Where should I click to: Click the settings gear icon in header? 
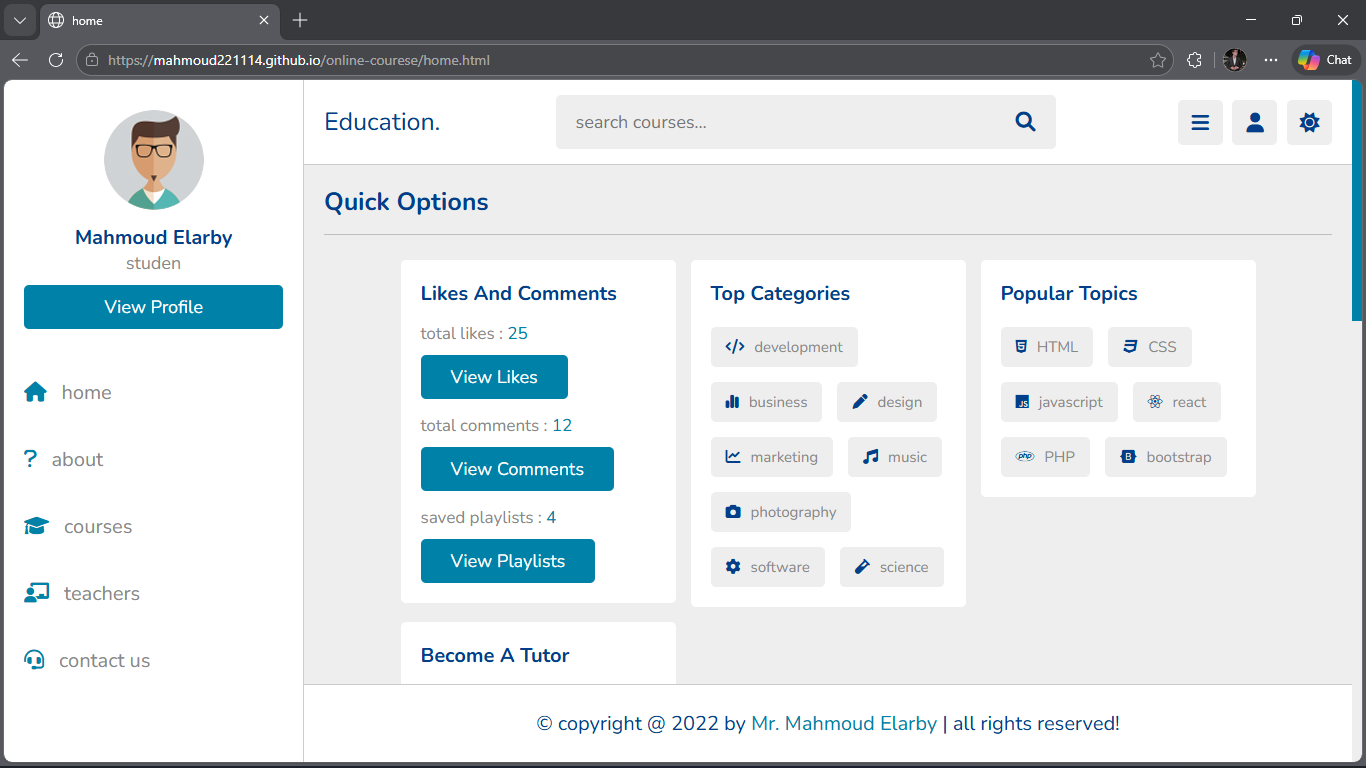coord(1309,121)
